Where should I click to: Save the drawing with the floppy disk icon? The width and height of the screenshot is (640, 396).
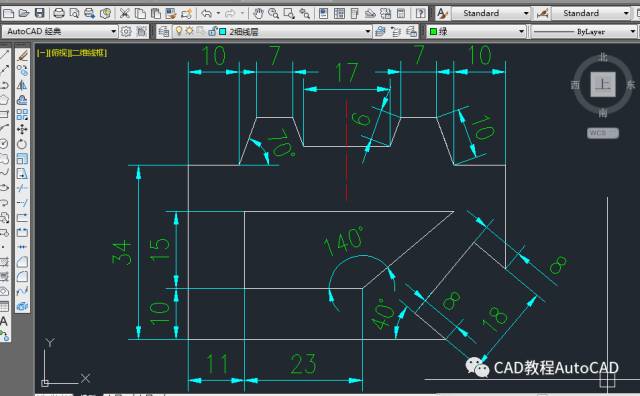click(x=40, y=13)
